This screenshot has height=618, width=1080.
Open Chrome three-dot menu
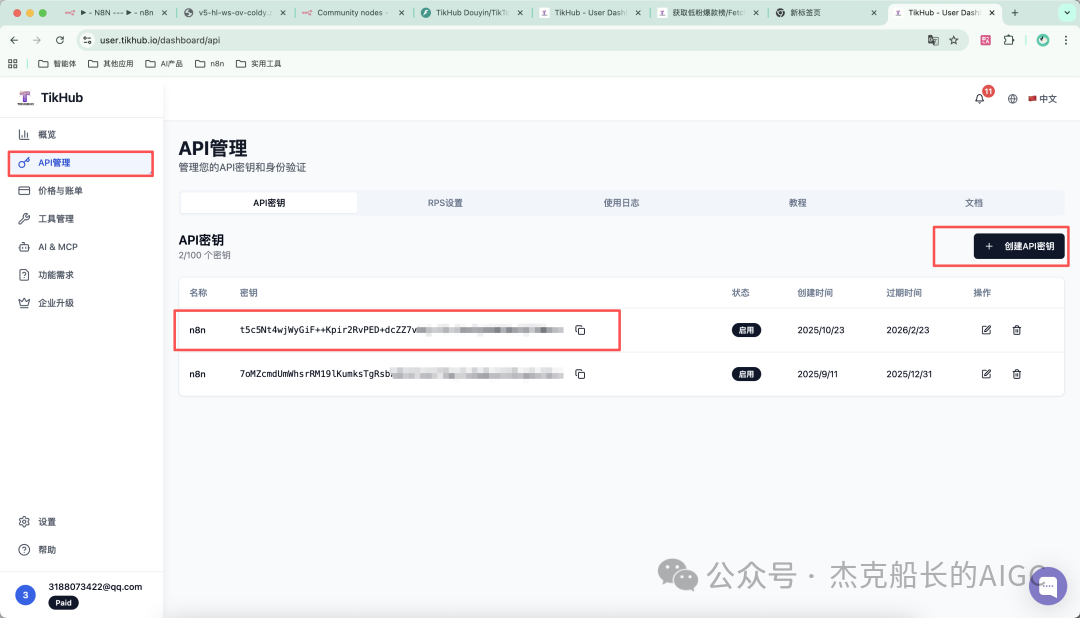click(x=1066, y=40)
